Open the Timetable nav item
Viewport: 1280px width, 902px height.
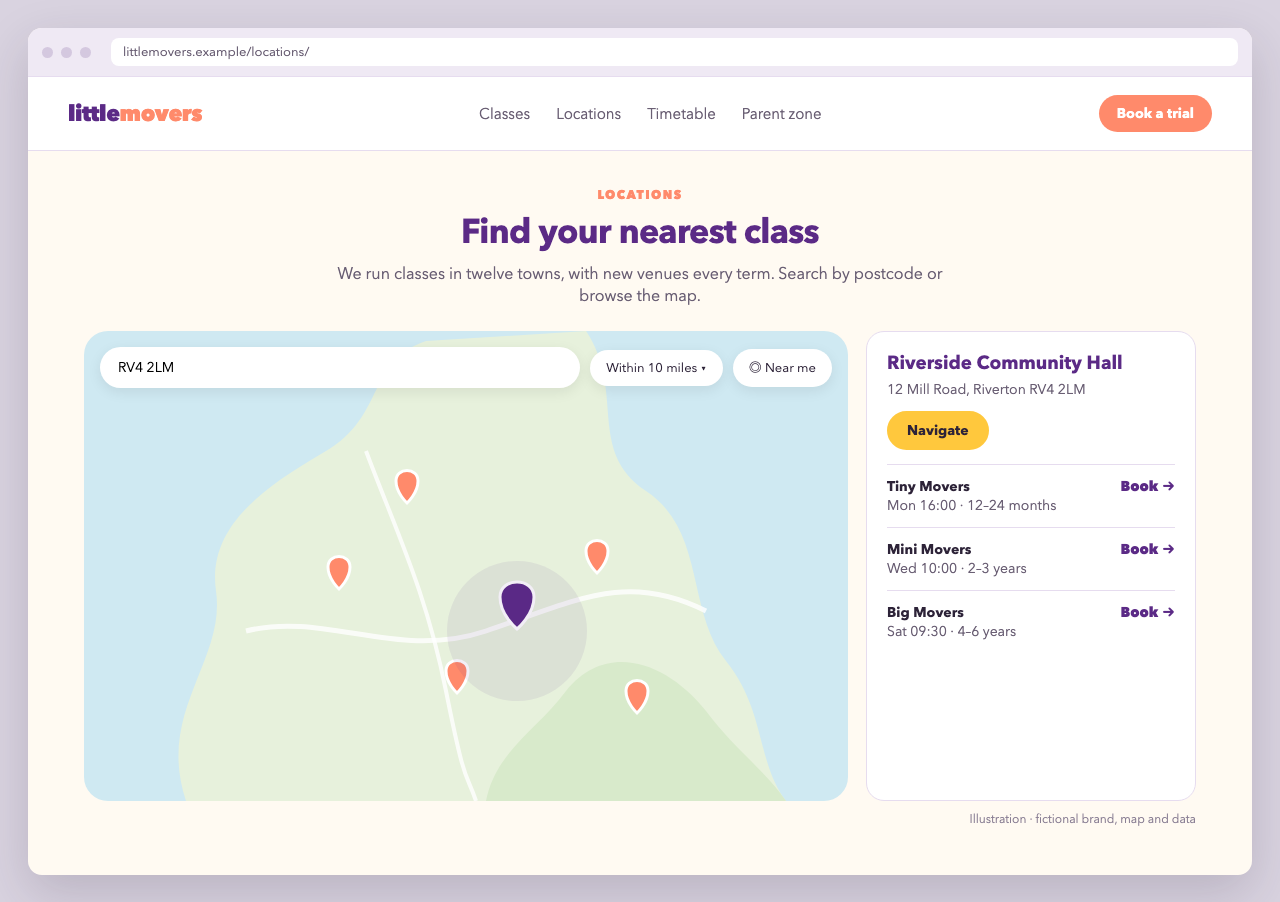click(x=681, y=114)
